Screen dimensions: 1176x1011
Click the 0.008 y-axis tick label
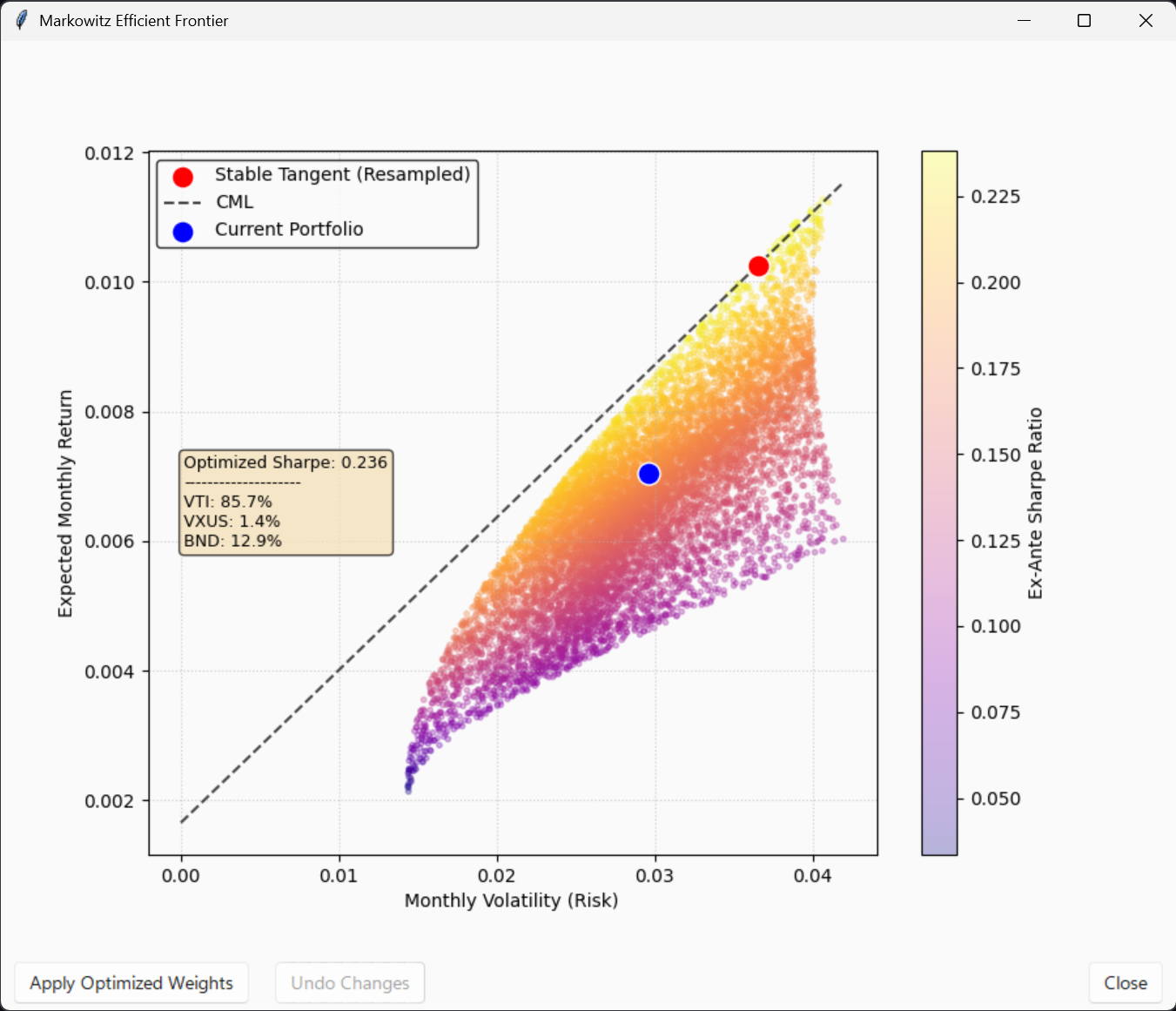point(110,412)
